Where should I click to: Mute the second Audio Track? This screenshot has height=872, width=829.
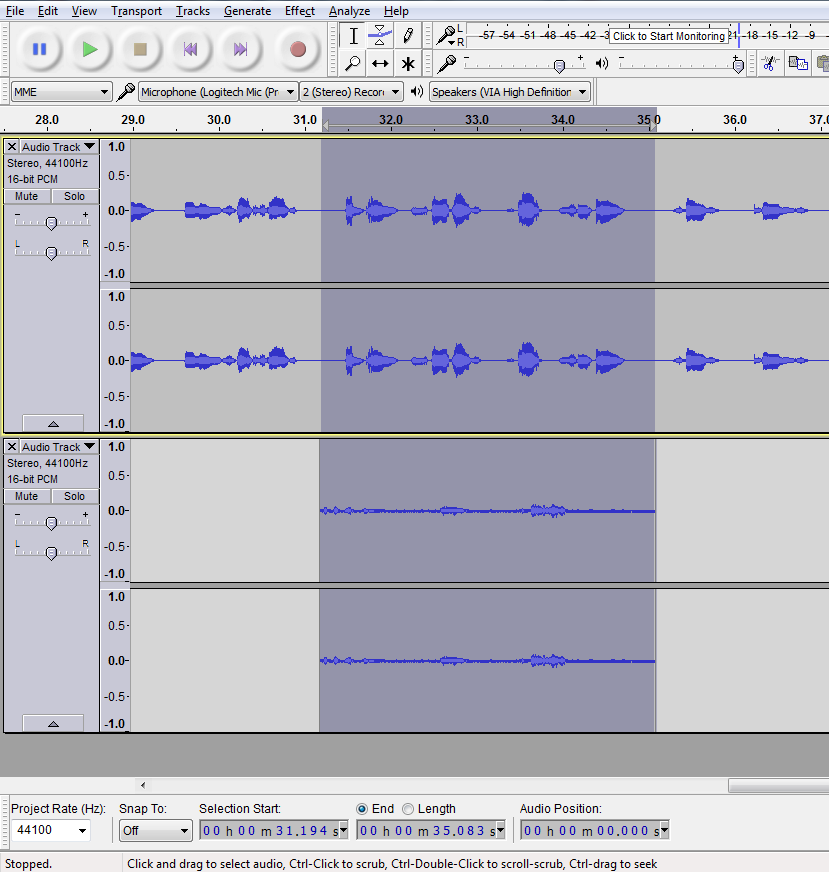point(27,496)
